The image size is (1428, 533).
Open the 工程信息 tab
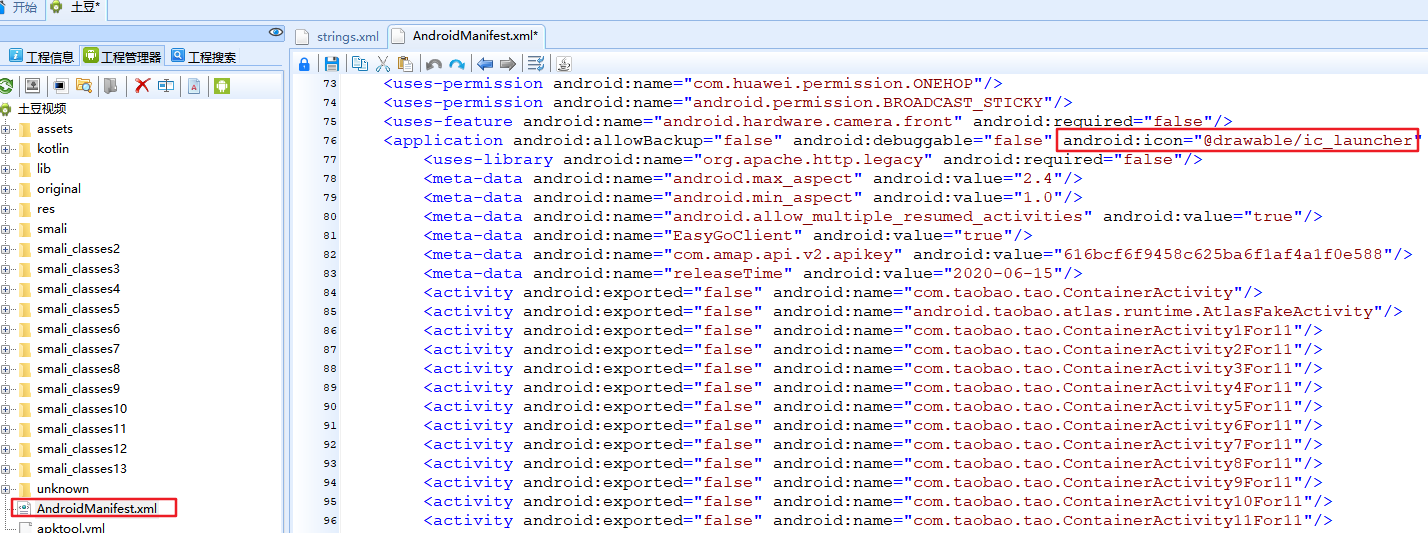coord(40,57)
